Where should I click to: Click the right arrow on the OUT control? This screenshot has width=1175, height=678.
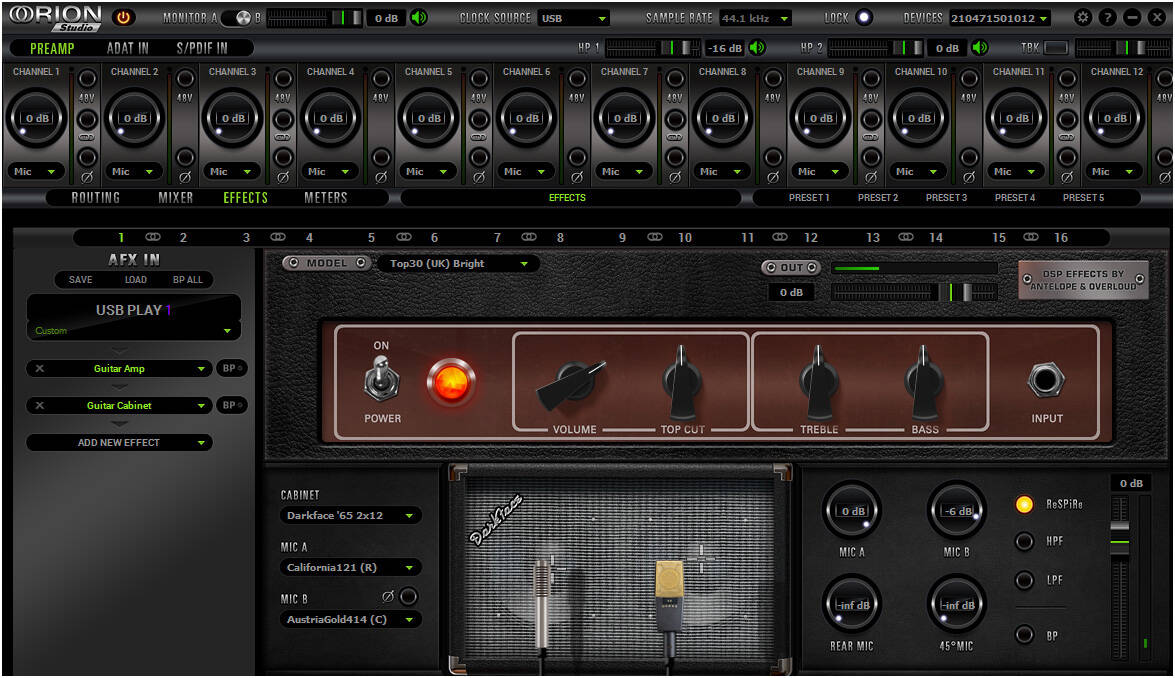click(812, 267)
